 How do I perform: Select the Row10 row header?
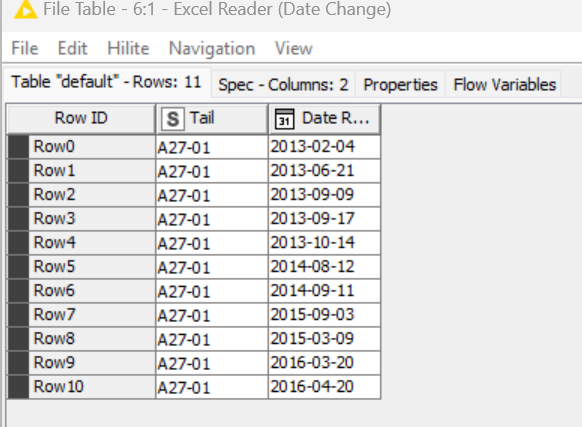coord(81,387)
